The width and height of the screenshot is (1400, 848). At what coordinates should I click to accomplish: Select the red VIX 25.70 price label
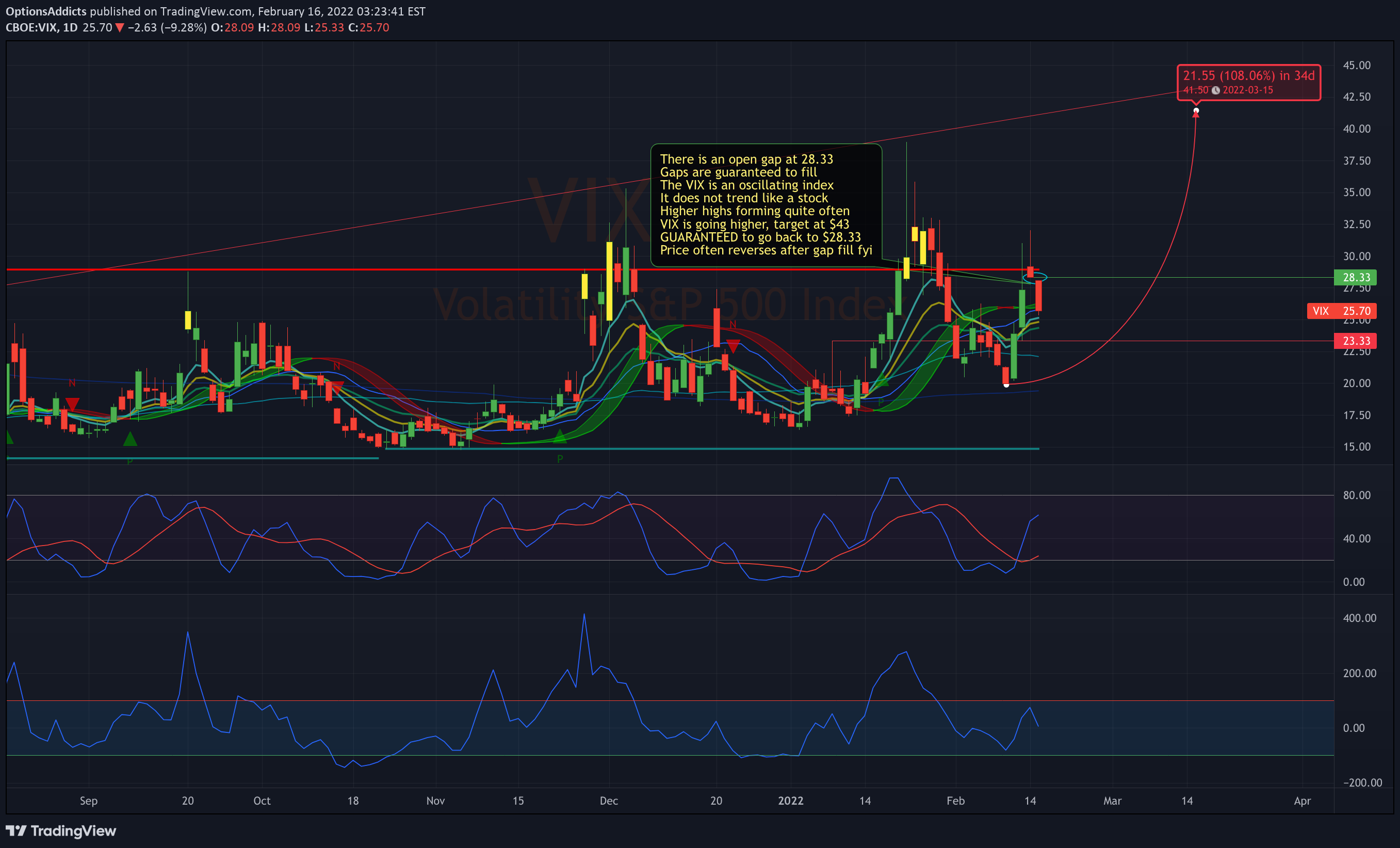tap(1342, 311)
